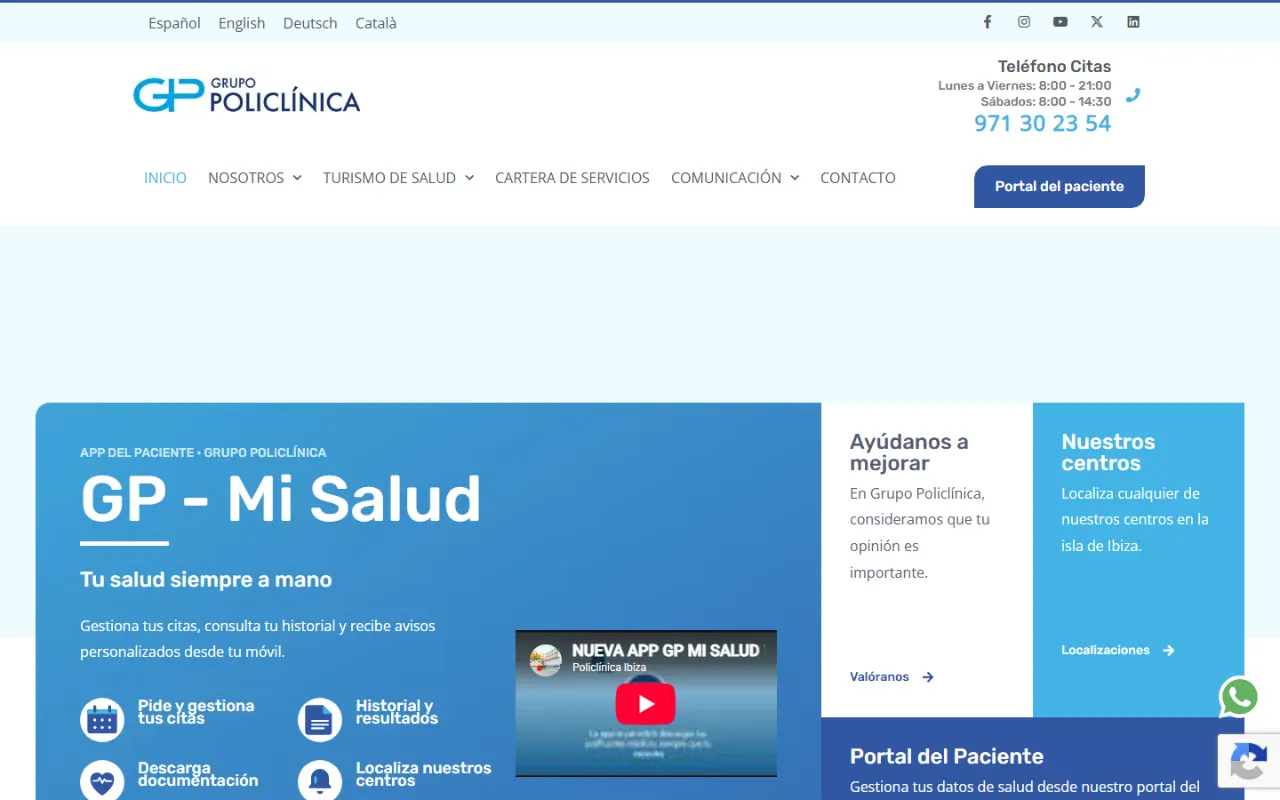Click the GP - Mi Salud title
The width and height of the screenshot is (1280, 800).
click(x=280, y=498)
